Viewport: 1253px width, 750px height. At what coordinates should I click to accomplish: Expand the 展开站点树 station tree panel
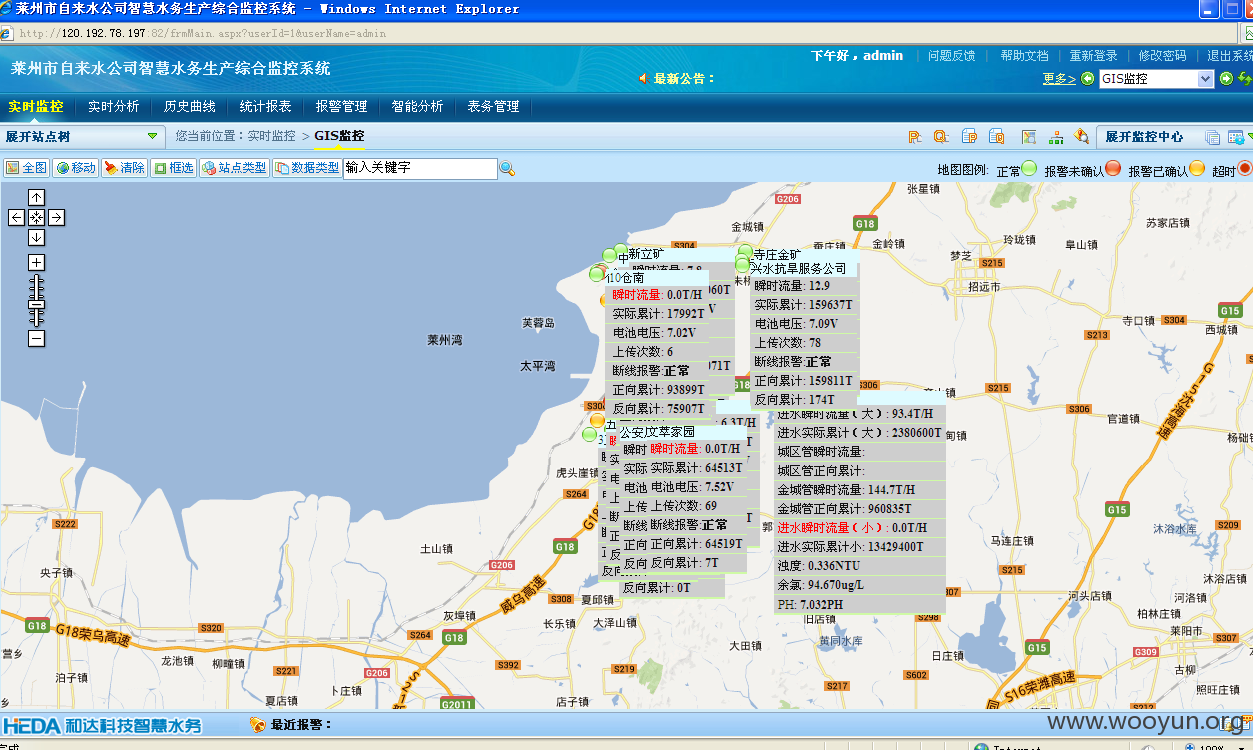point(82,136)
